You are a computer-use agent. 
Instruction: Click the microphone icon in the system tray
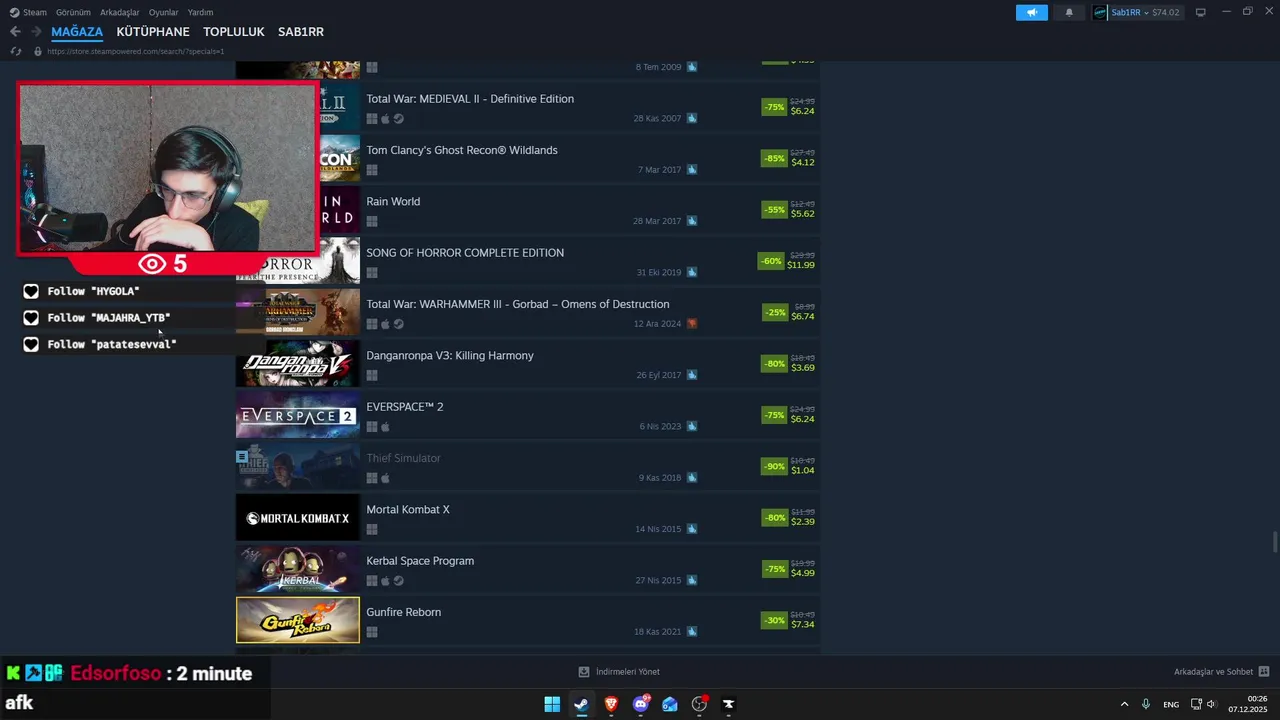tap(1146, 704)
